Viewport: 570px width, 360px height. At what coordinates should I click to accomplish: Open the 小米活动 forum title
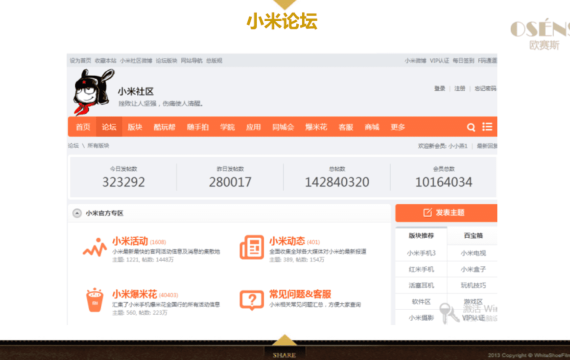(x=130, y=241)
